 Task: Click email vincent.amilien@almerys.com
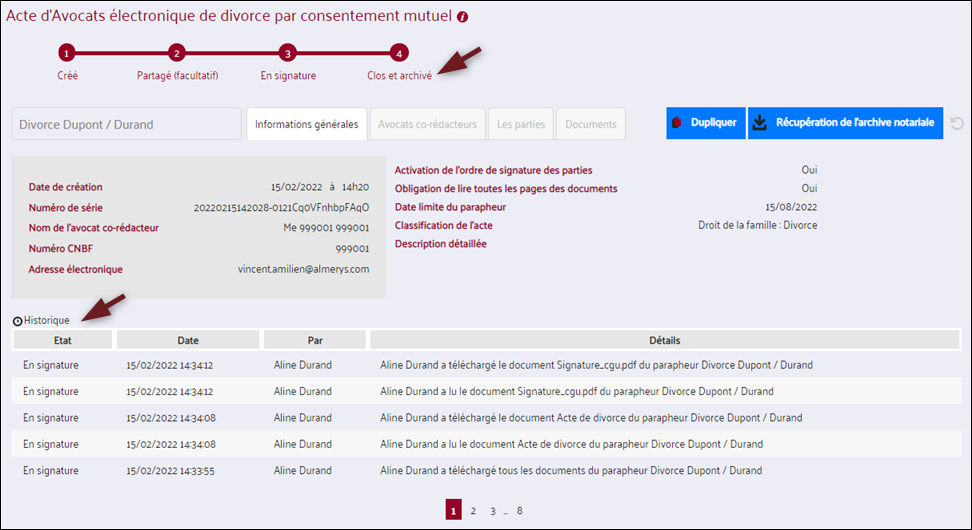tap(304, 269)
